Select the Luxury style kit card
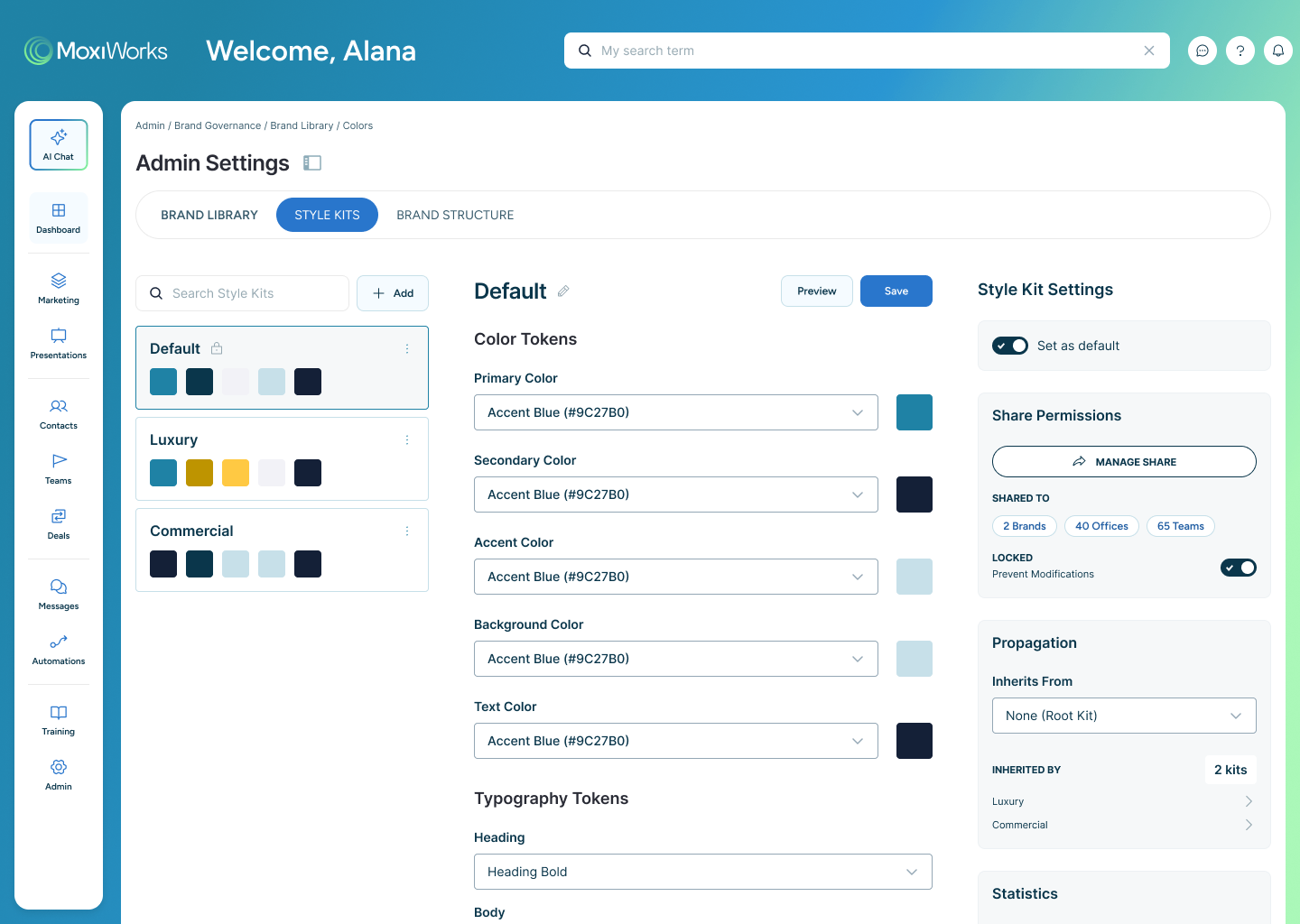The height and width of the screenshot is (924, 1300). coord(282,458)
